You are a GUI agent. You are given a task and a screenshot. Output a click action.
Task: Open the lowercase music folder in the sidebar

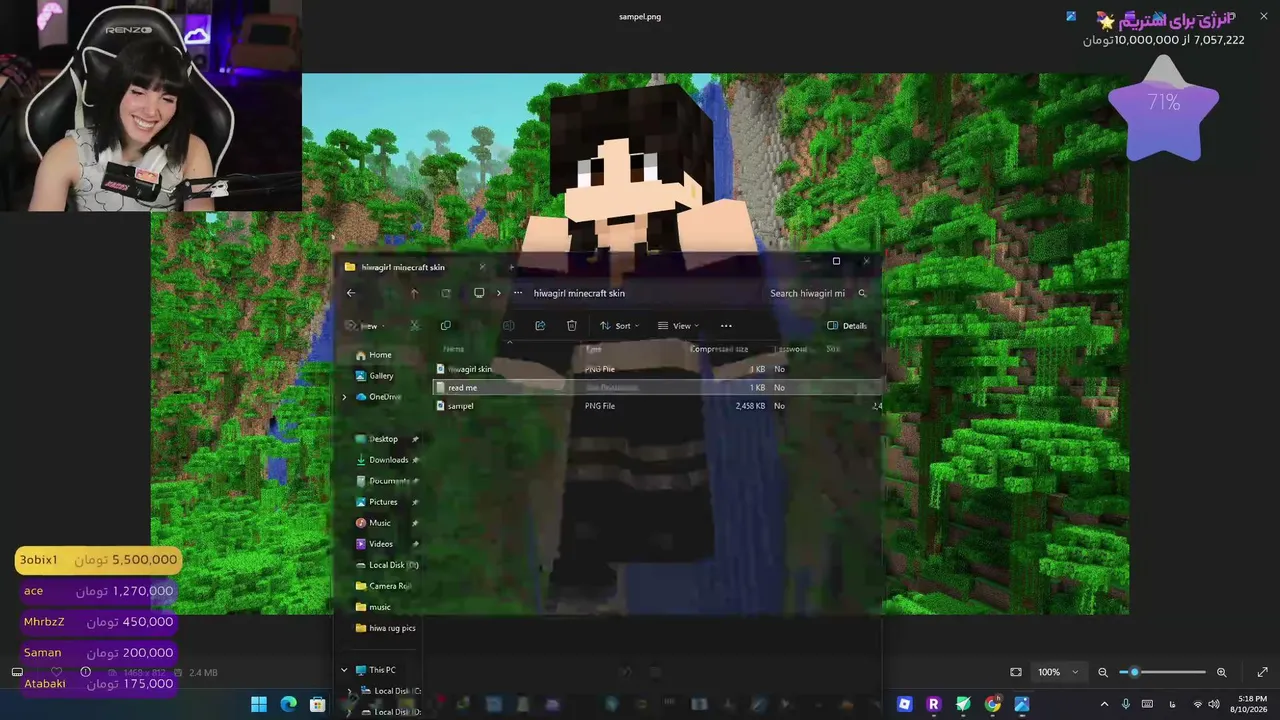373,607
